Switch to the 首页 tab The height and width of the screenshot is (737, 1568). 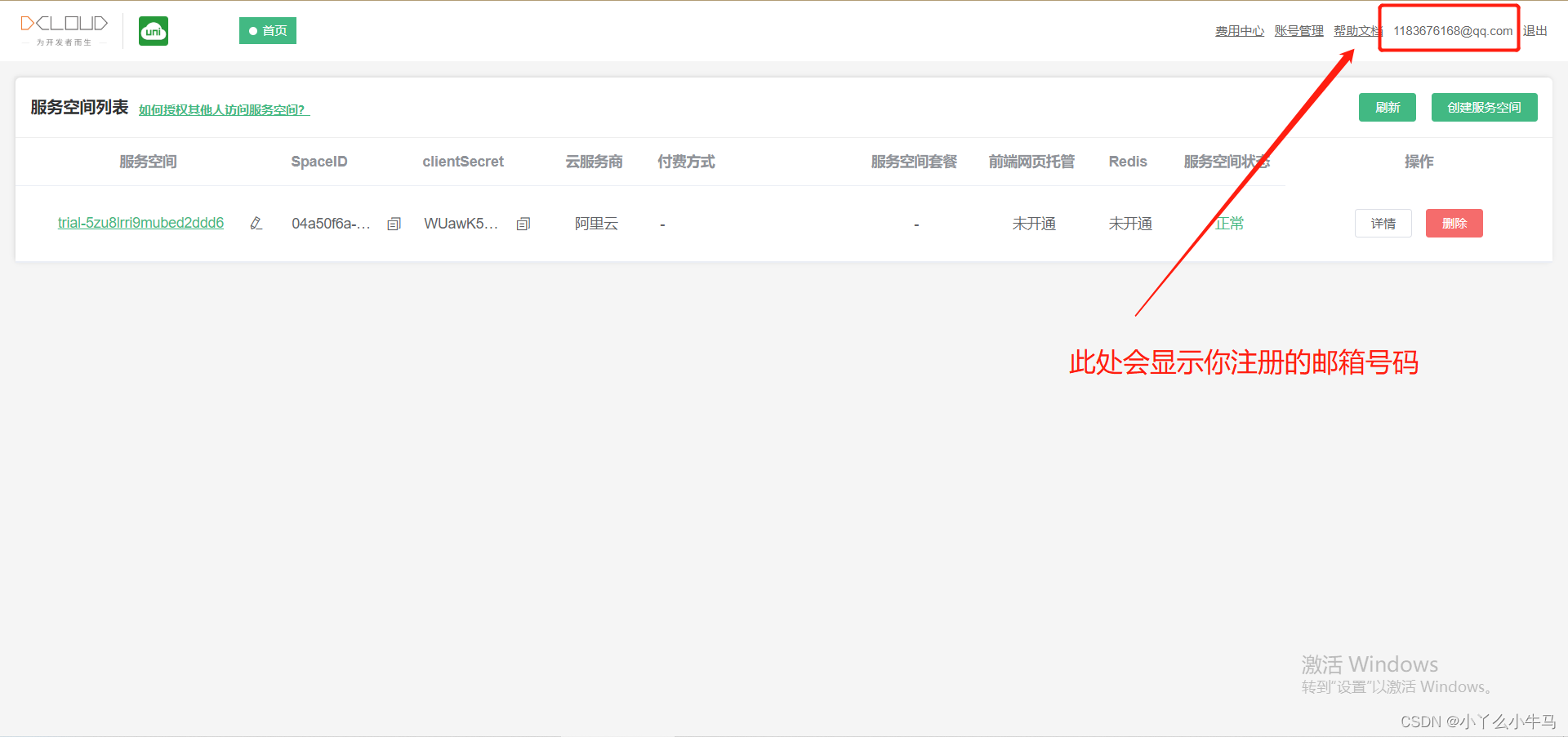[268, 30]
